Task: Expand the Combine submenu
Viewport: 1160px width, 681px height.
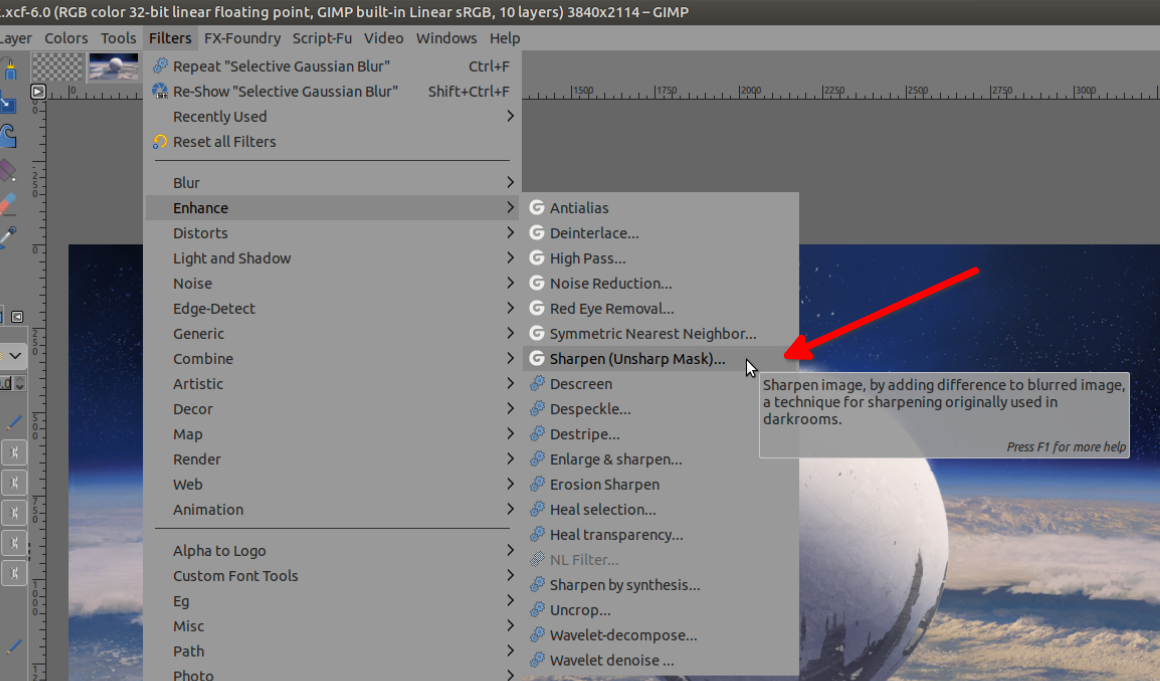Action: coord(333,359)
